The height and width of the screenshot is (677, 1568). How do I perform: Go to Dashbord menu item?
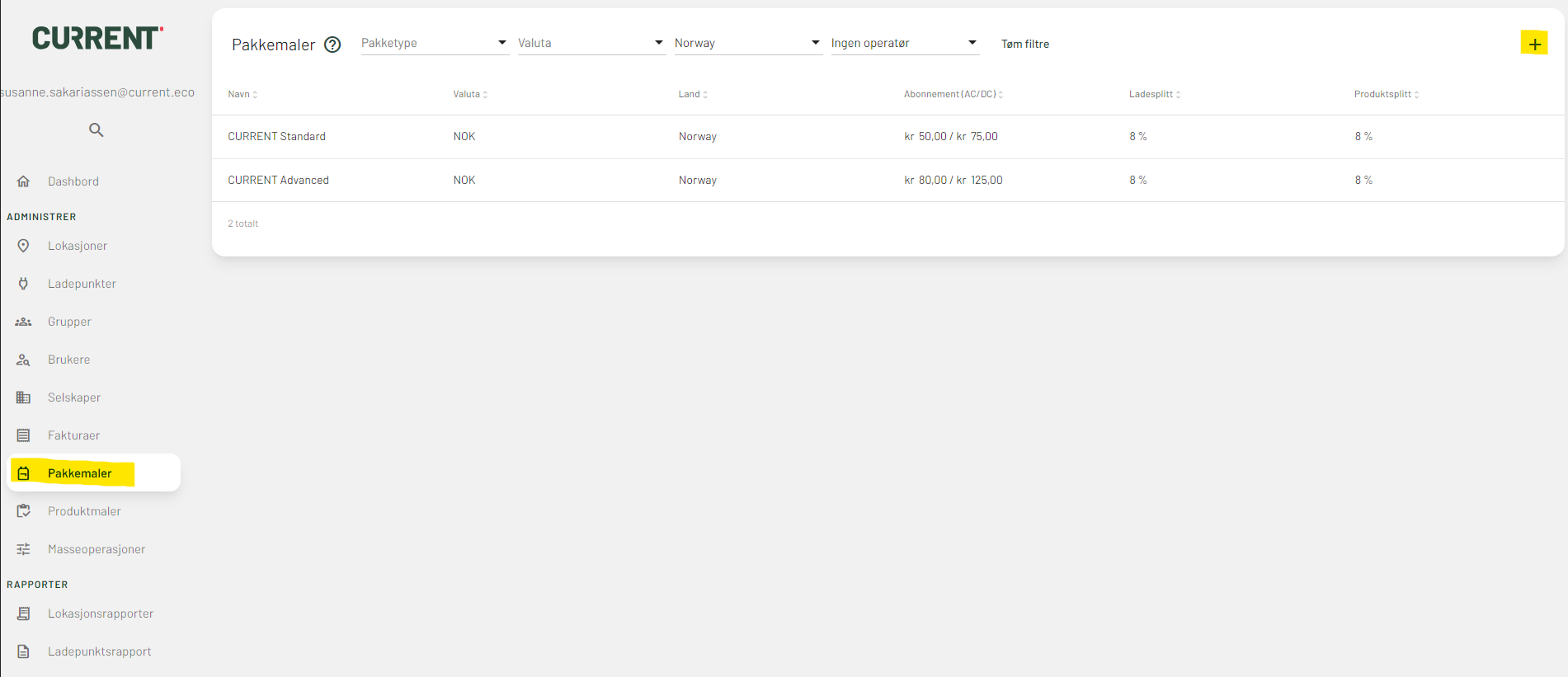73,181
